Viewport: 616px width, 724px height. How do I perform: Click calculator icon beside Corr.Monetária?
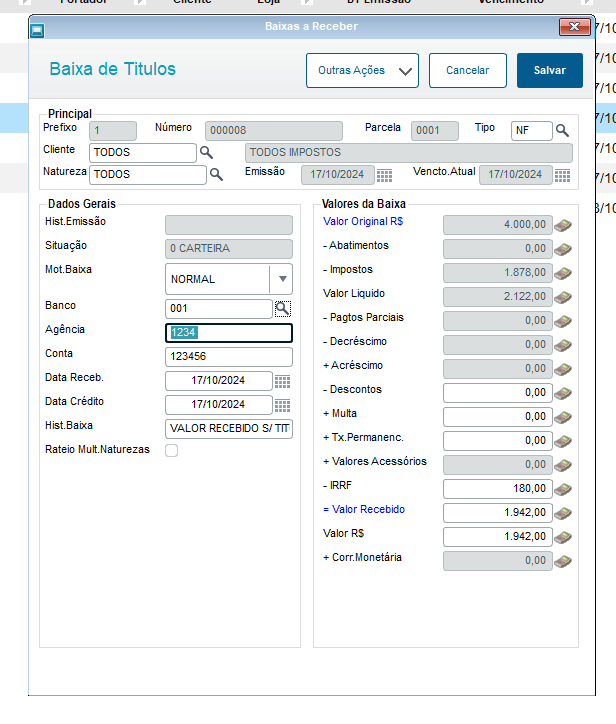563,561
